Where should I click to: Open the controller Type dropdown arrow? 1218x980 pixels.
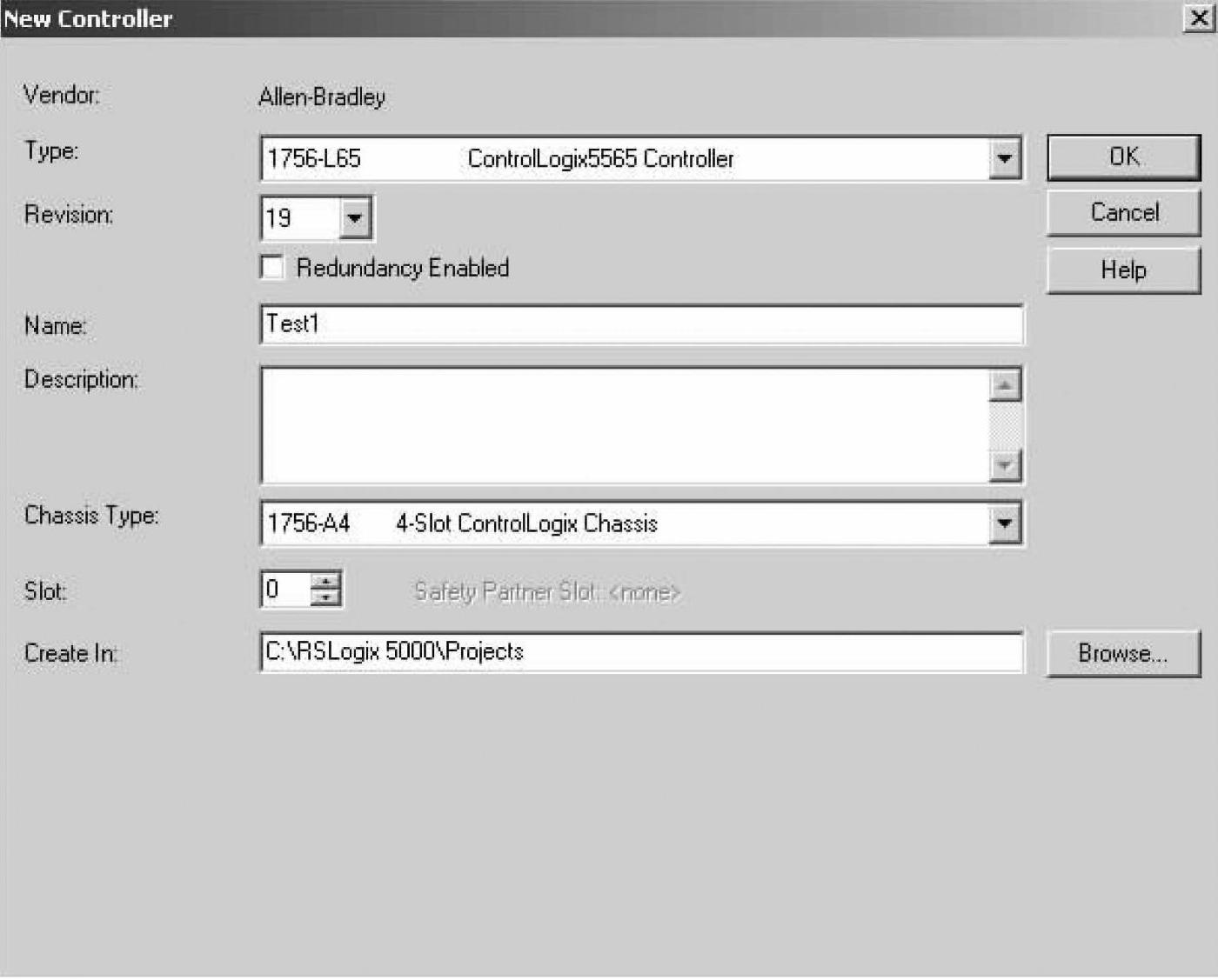(1005, 158)
